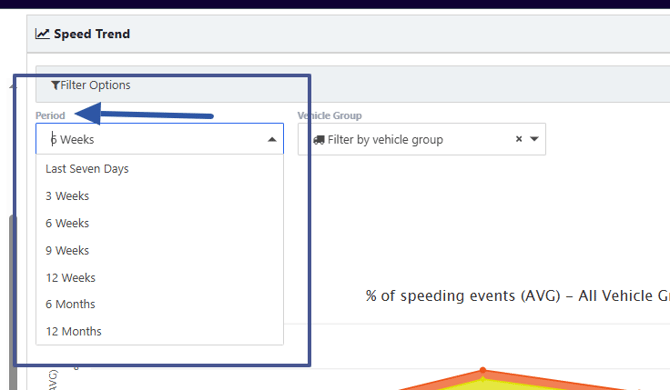Clear the vehicle group filter with the x
670x390 pixels.
519,139
